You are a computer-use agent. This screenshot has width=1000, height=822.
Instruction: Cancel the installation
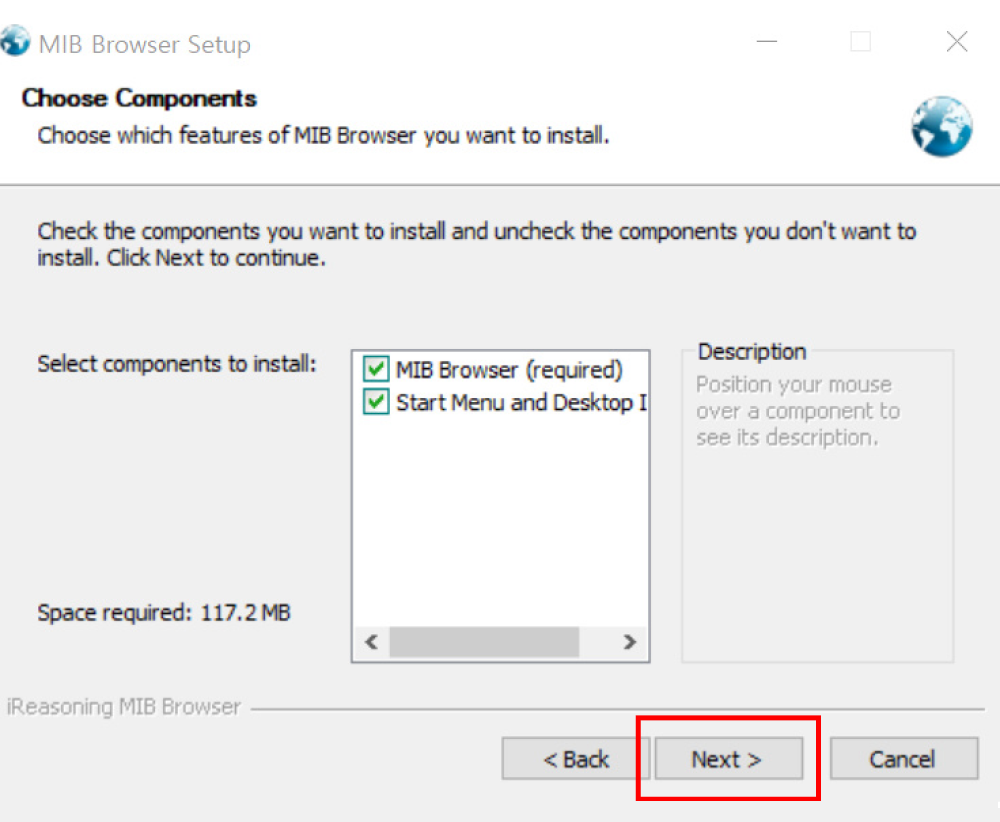[902, 759]
